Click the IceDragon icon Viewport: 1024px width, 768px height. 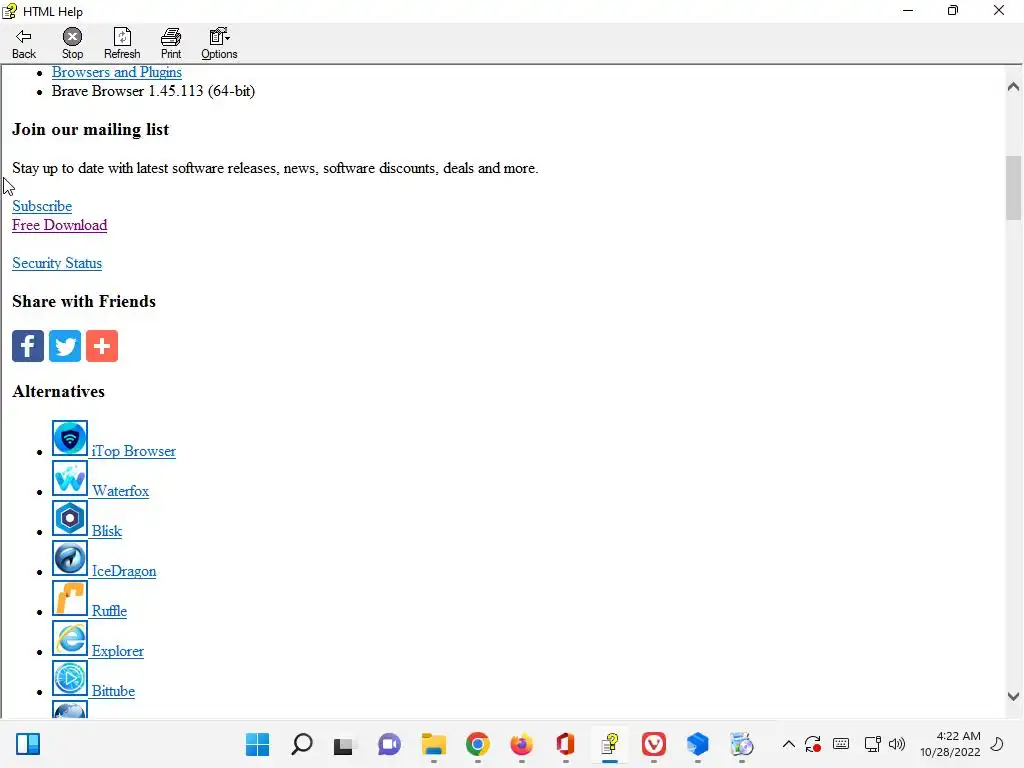(70, 558)
